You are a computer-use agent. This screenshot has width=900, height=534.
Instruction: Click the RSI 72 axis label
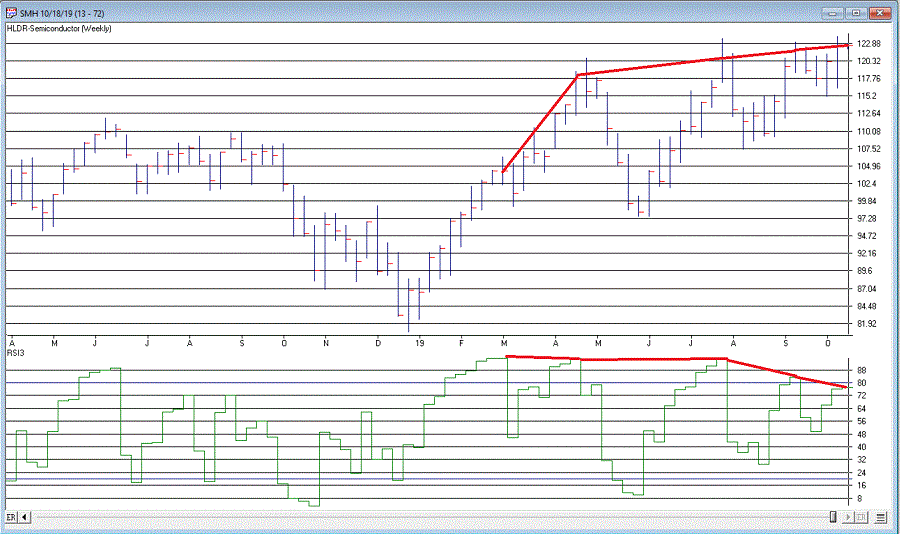[x=862, y=396]
